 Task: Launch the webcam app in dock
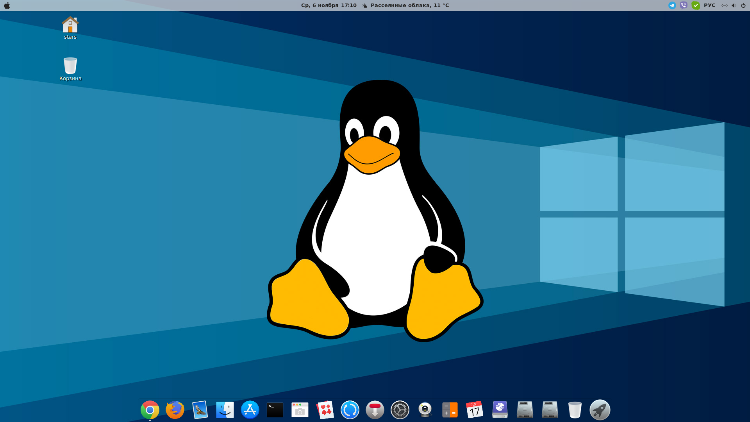coord(425,409)
